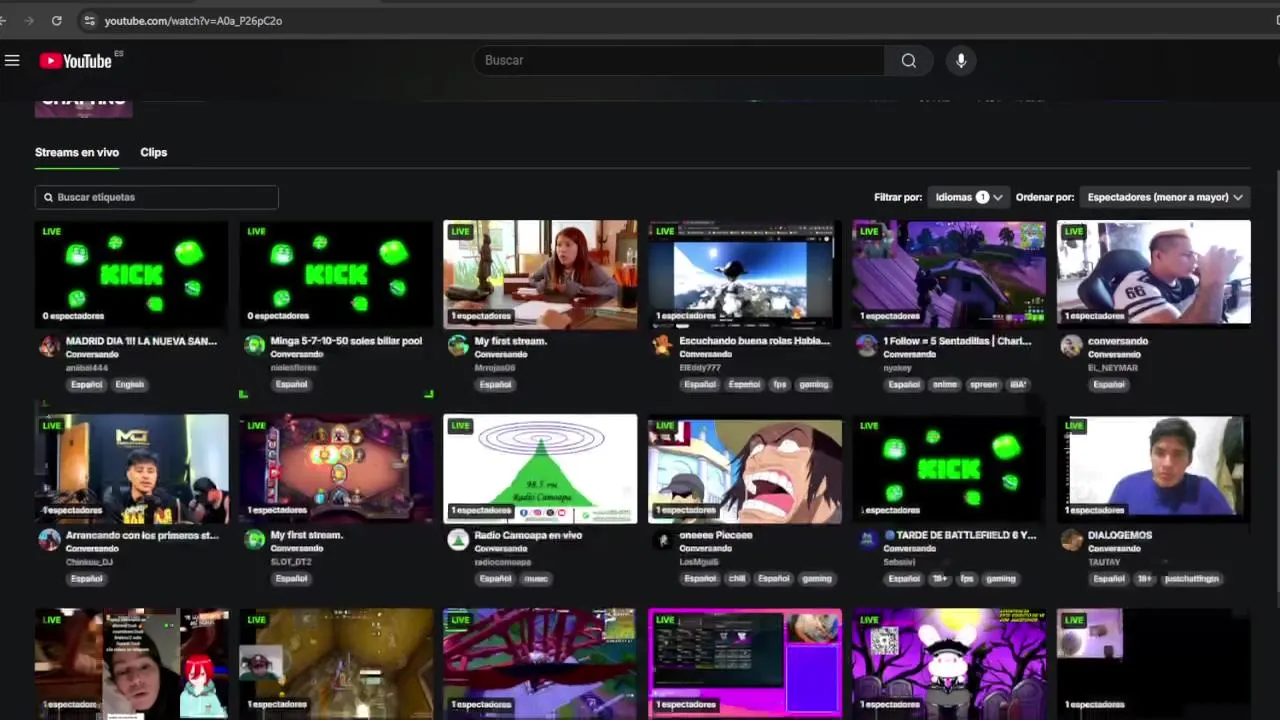The image size is (1280, 720).
Task: Open Arrancando con los primeros st... title
Action: [142, 535]
